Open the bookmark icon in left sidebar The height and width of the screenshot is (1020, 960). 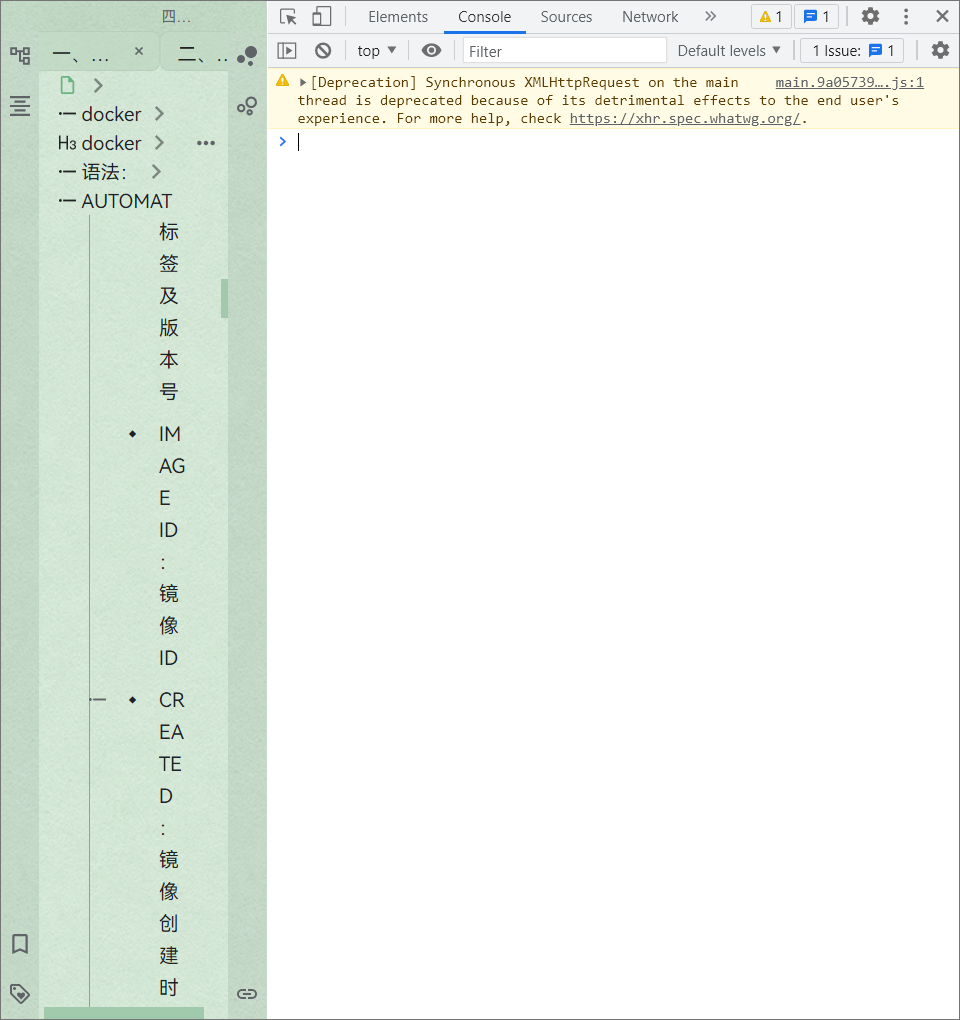[x=20, y=943]
